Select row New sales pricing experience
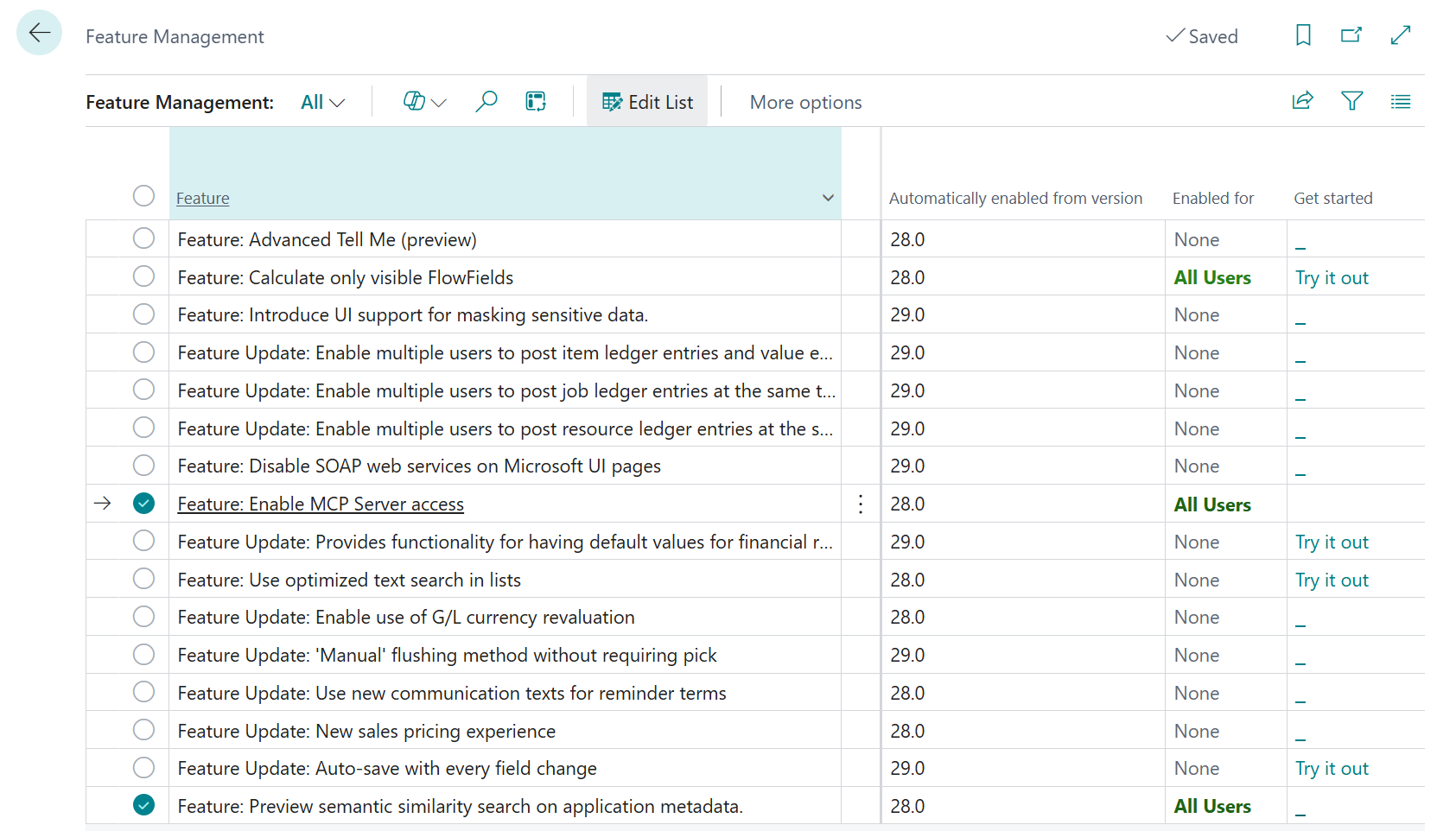This screenshot has width=1456, height=831. click(x=143, y=729)
